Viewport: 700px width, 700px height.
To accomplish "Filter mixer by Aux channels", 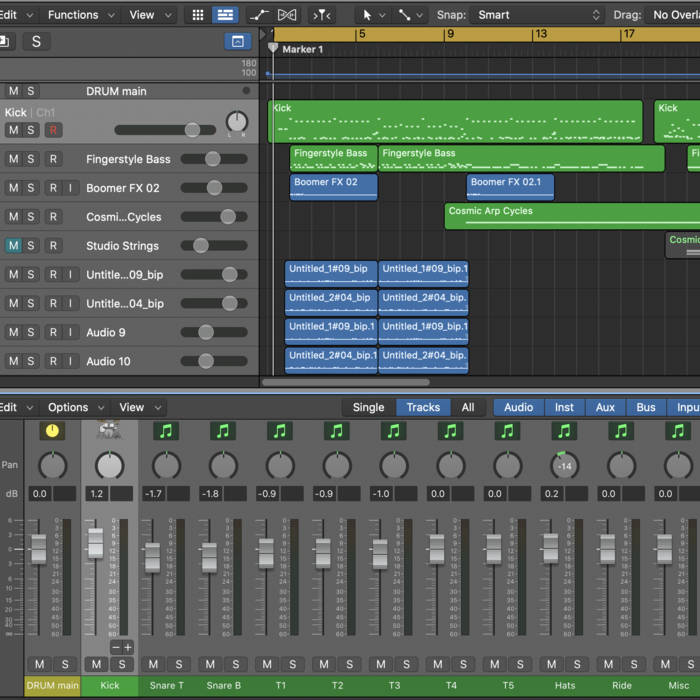I will click(605, 407).
